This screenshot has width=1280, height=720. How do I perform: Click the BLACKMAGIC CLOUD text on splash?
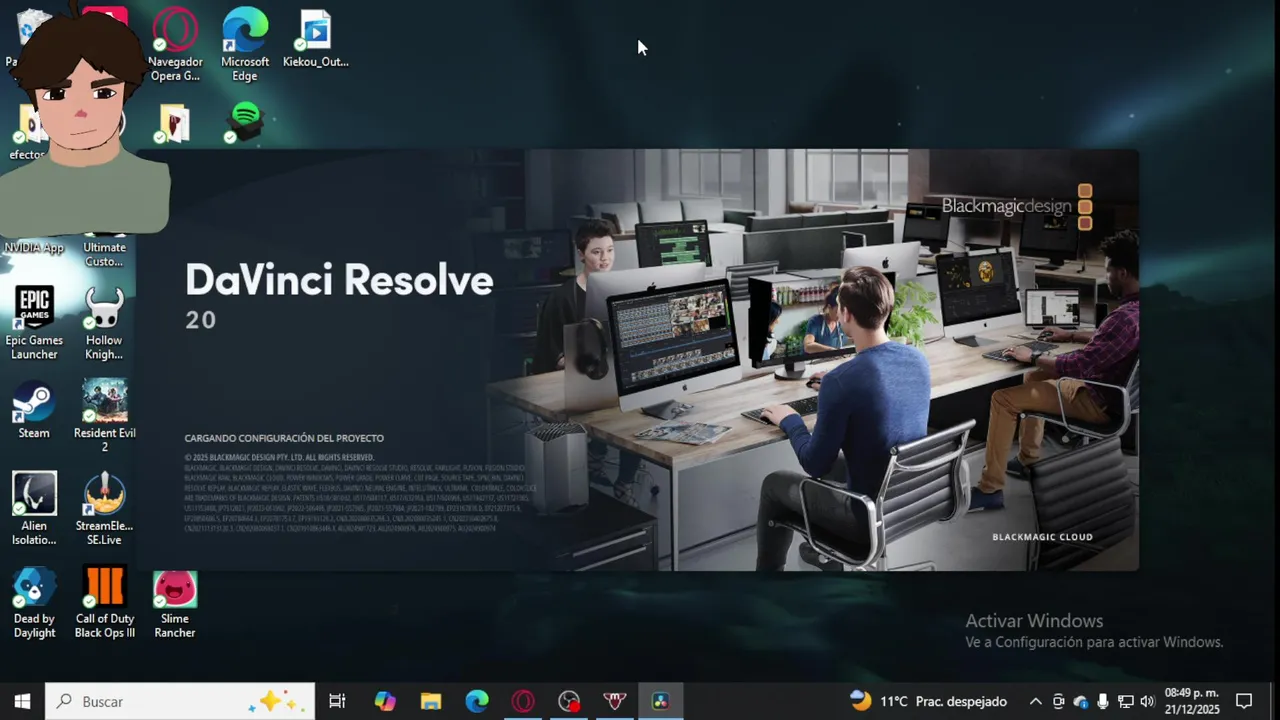click(1042, 537)
